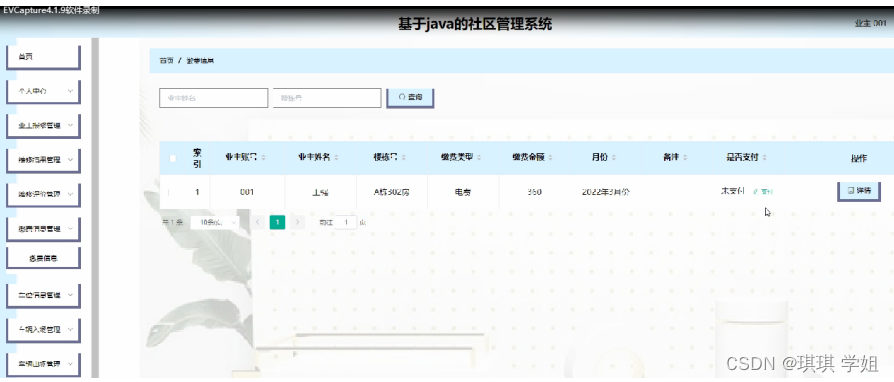The image size is (894, 382).
Task: Sort table by 备注 column
Action: pyautogui.click(x=685, y=158)
